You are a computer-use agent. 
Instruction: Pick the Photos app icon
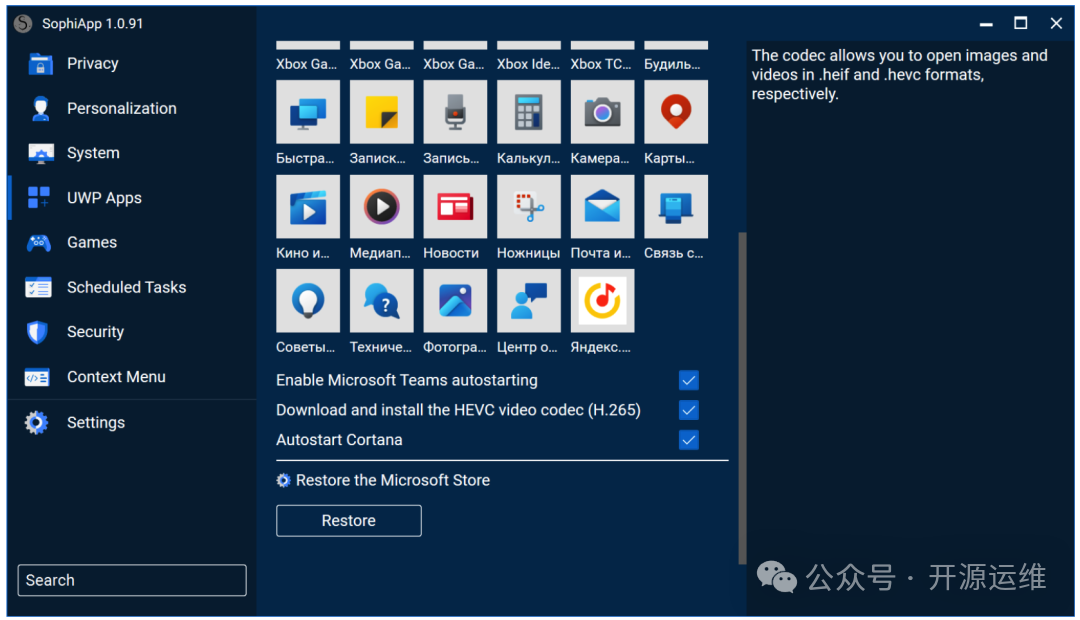(455, 301)
